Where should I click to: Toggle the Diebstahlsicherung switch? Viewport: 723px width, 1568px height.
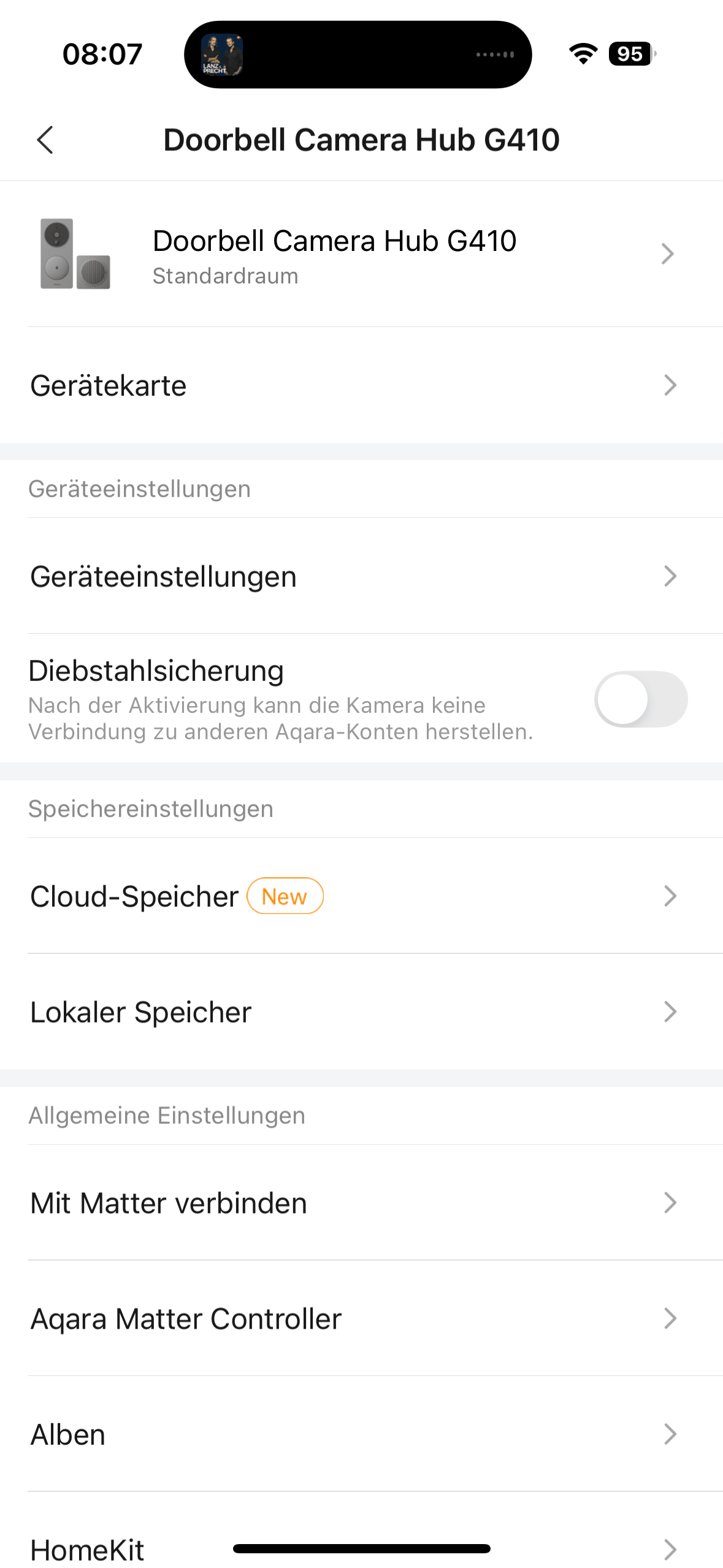pos(640,699)
